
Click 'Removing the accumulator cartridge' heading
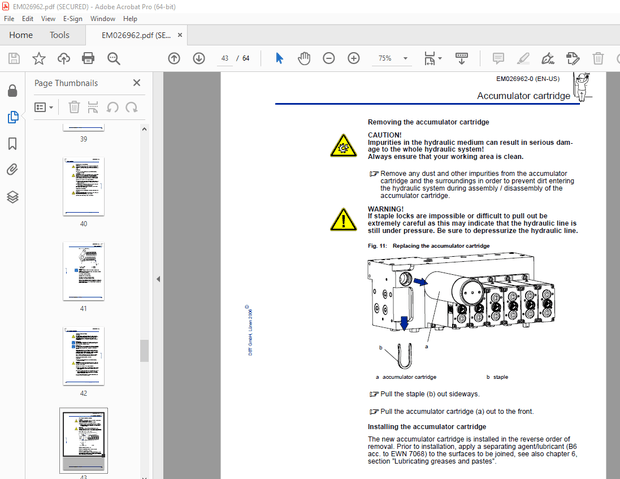point(428,122)
